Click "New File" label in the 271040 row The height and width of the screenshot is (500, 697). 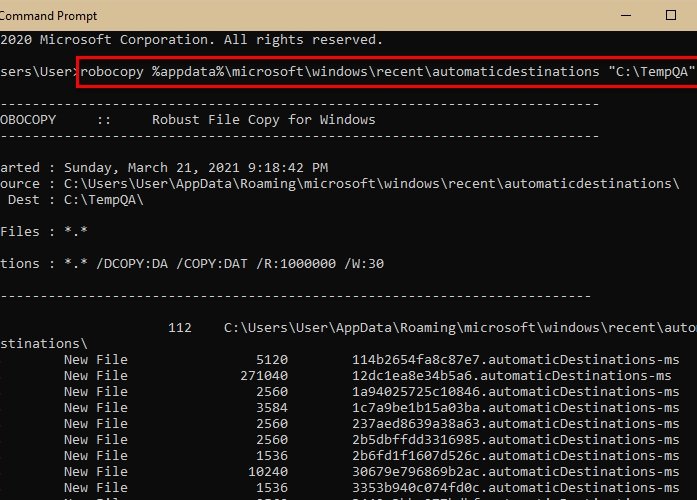point(96,376)
